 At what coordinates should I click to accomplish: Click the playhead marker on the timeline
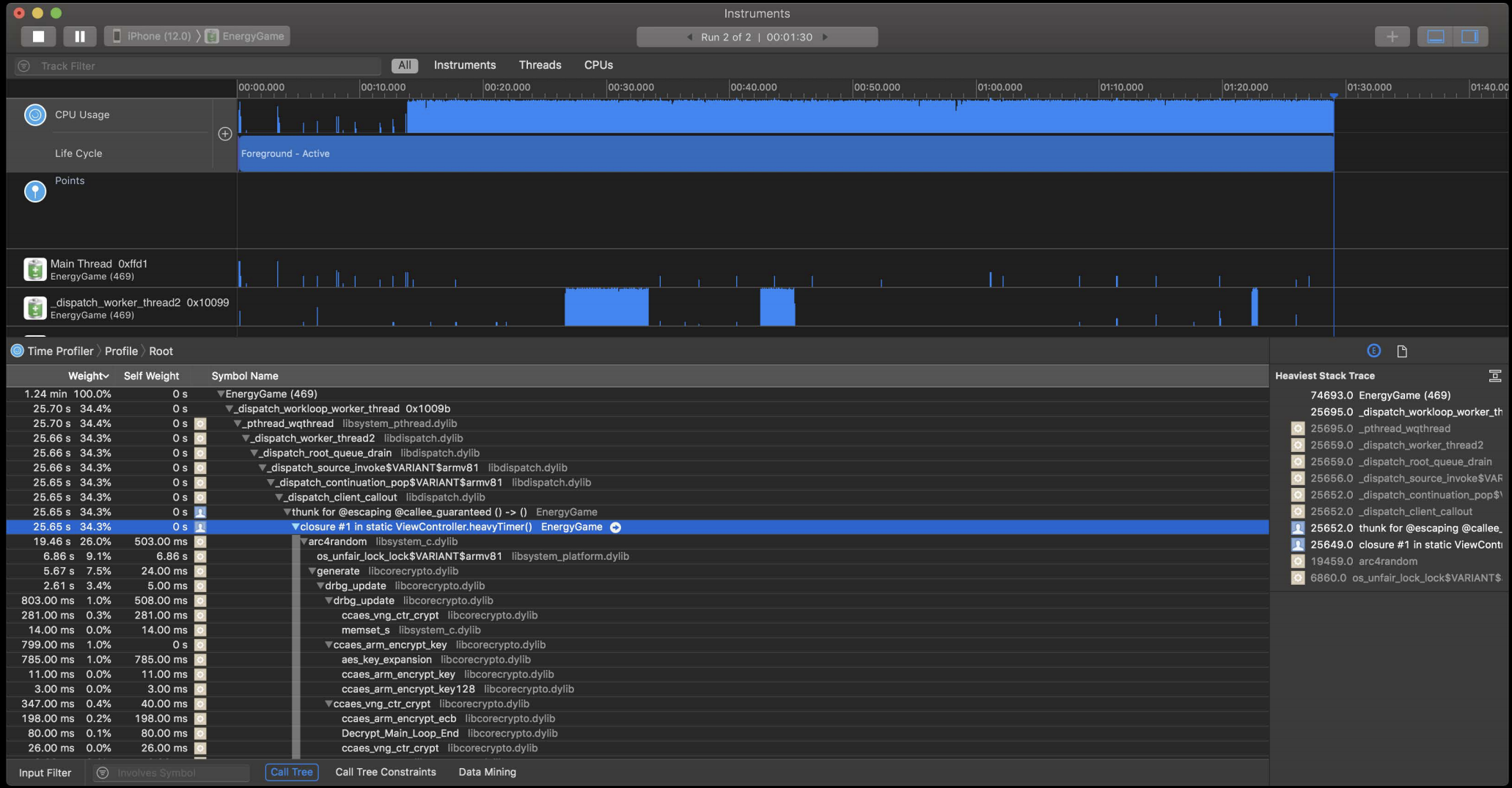point(1334,96)
